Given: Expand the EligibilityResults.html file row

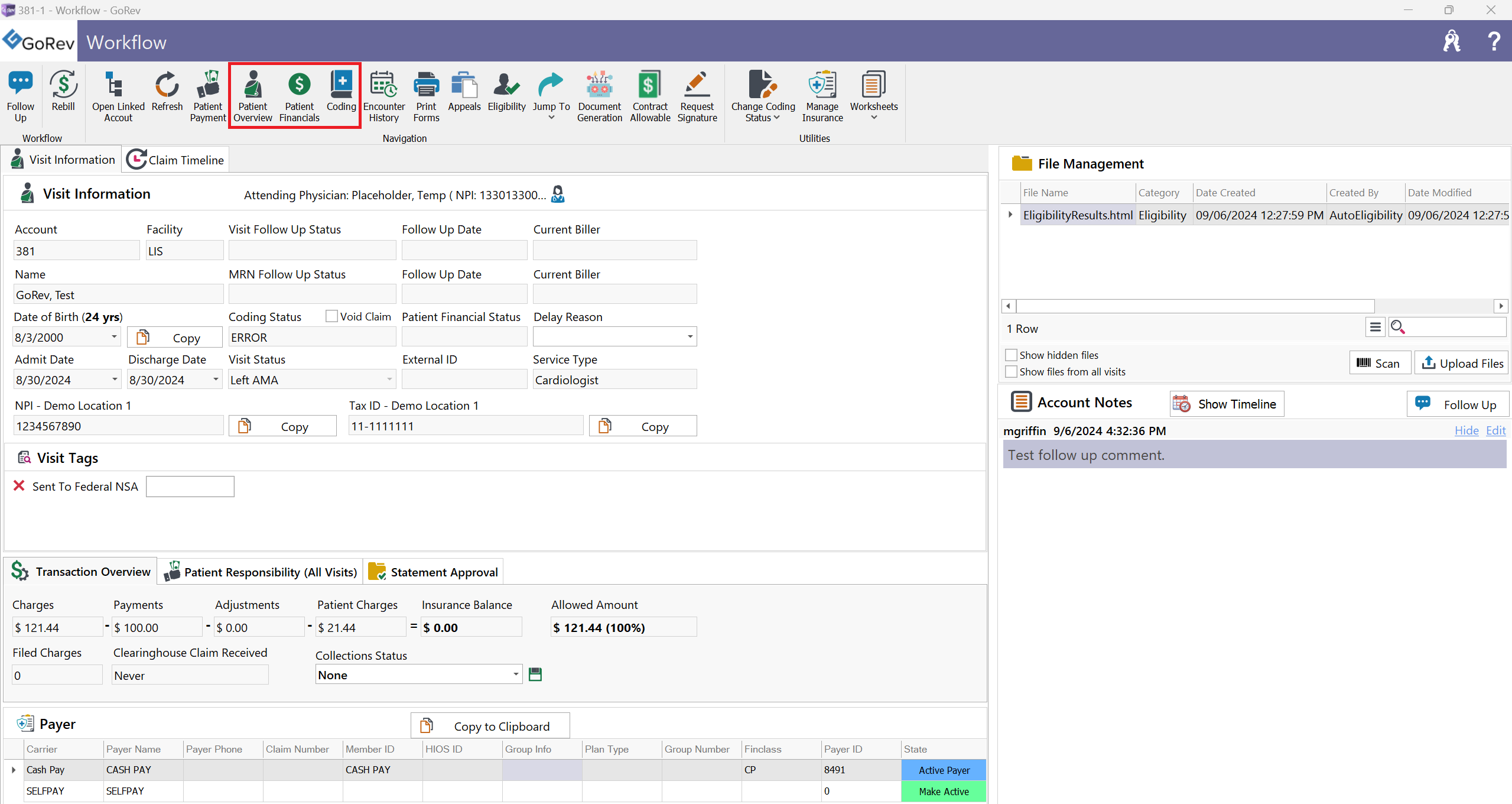Looking at the screenshot, I should (1010, 215).
